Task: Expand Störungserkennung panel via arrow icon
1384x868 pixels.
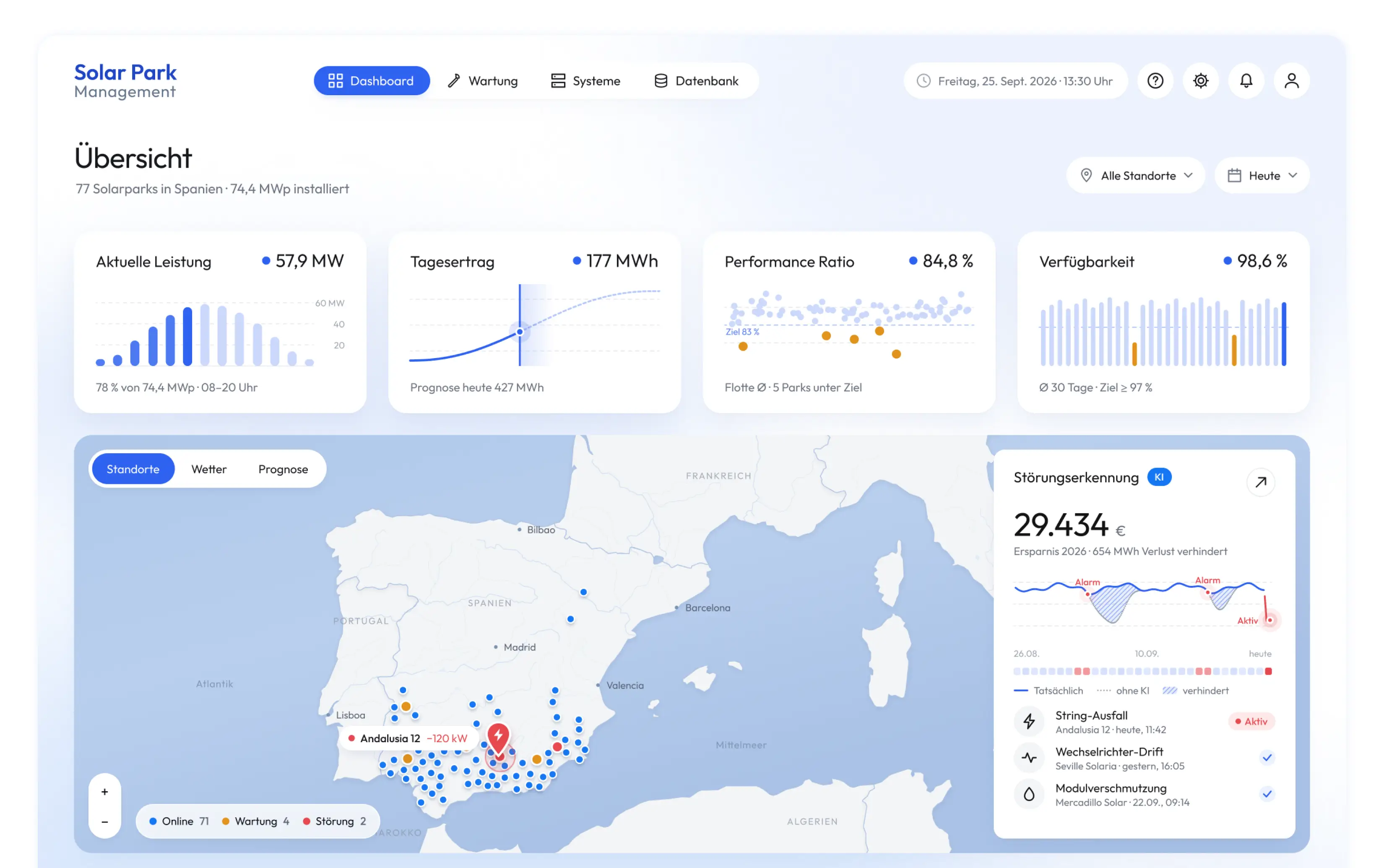Action: point(1261,482)
